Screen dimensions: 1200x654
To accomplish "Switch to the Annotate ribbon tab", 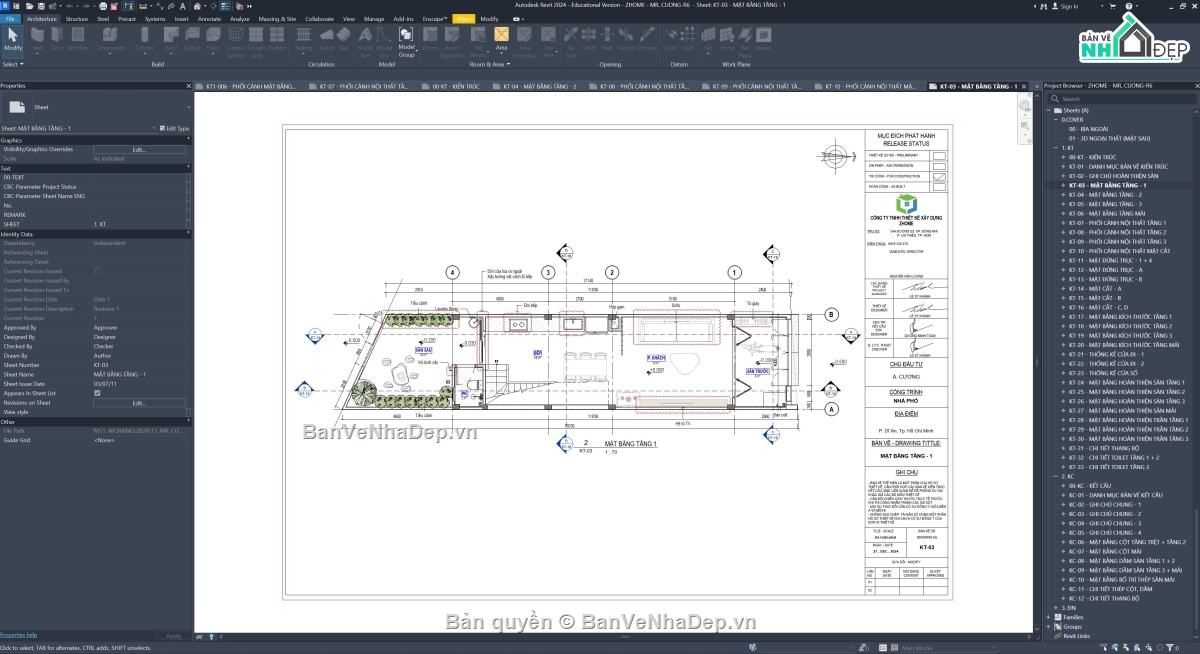I will (x=209, y=19).
